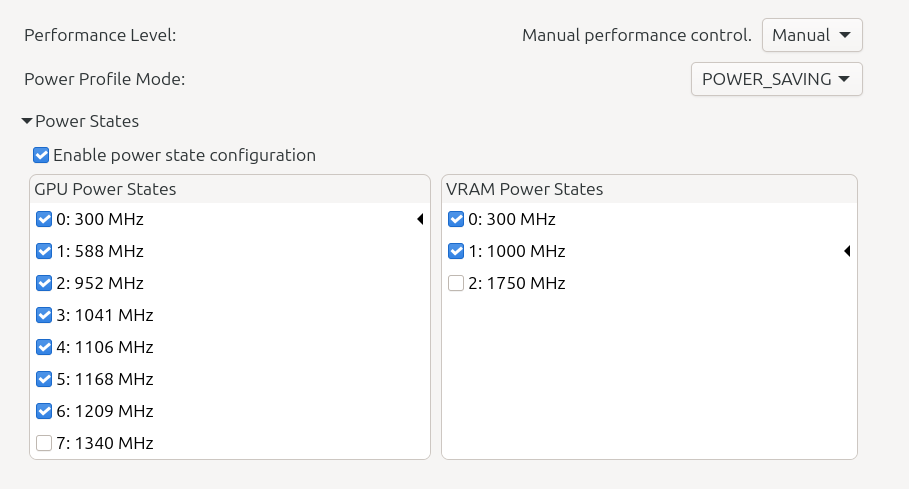The height and width of the screenshot is (489, 909).
Task: Toggle GPU state 3: 1041 MHz checkbox
Action: (x=44, y=315)
